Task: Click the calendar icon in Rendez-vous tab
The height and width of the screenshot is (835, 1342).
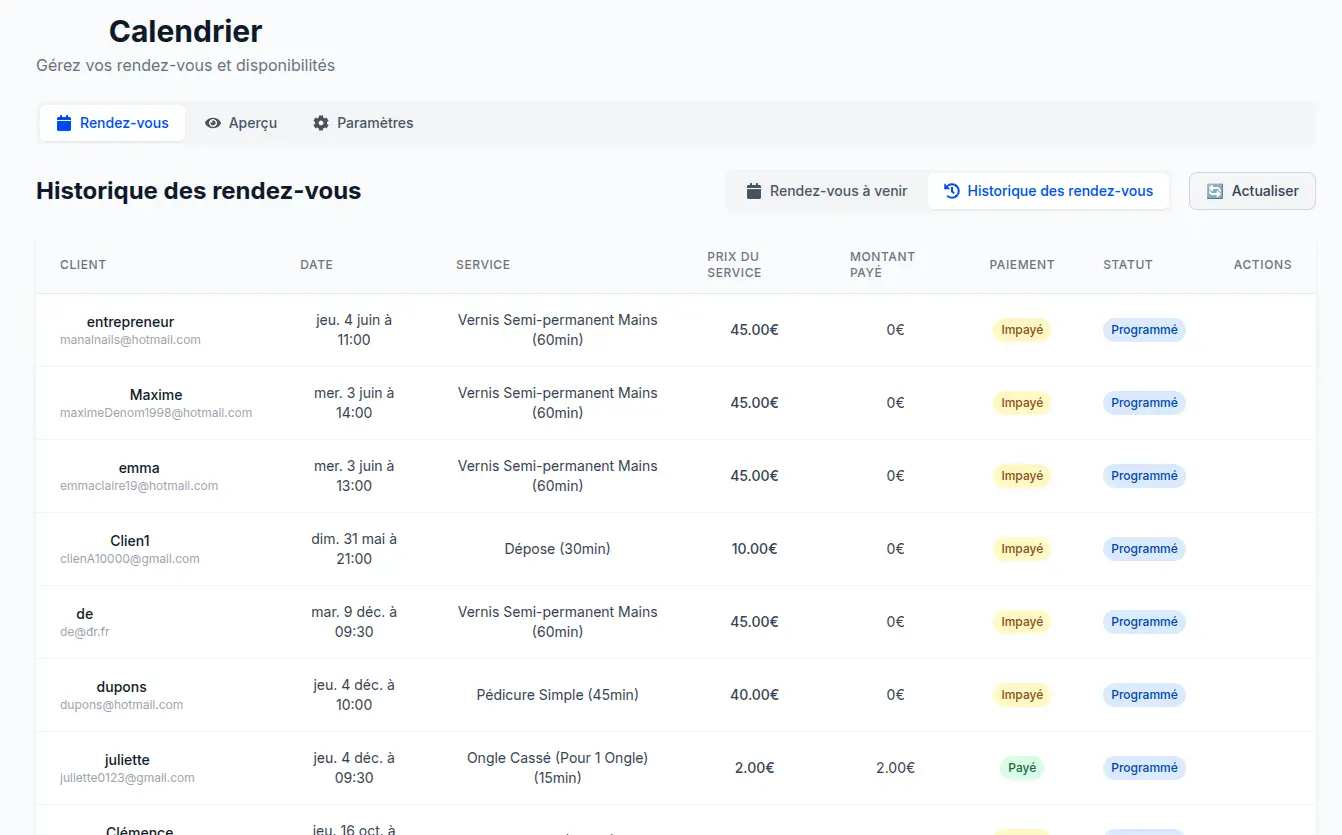Action: click(64, 123)
